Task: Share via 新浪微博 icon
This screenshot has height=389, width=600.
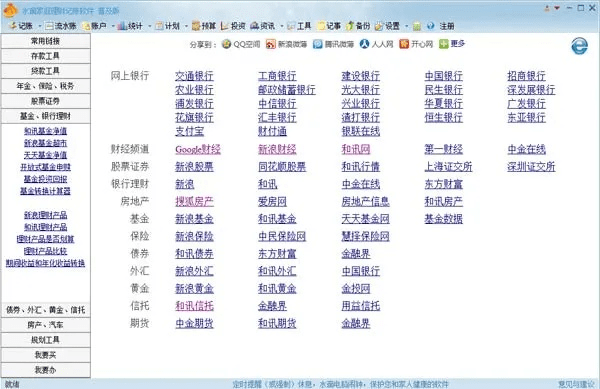Action: [271, 44]
